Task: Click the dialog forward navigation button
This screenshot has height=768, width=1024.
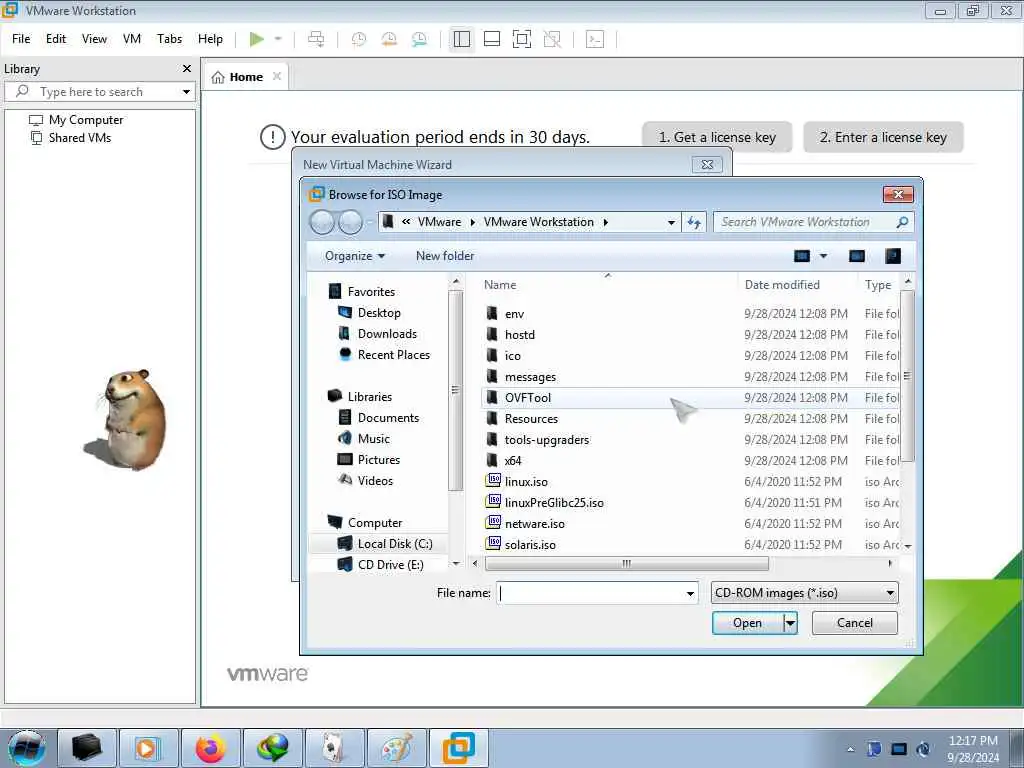Action: point(351,223)
